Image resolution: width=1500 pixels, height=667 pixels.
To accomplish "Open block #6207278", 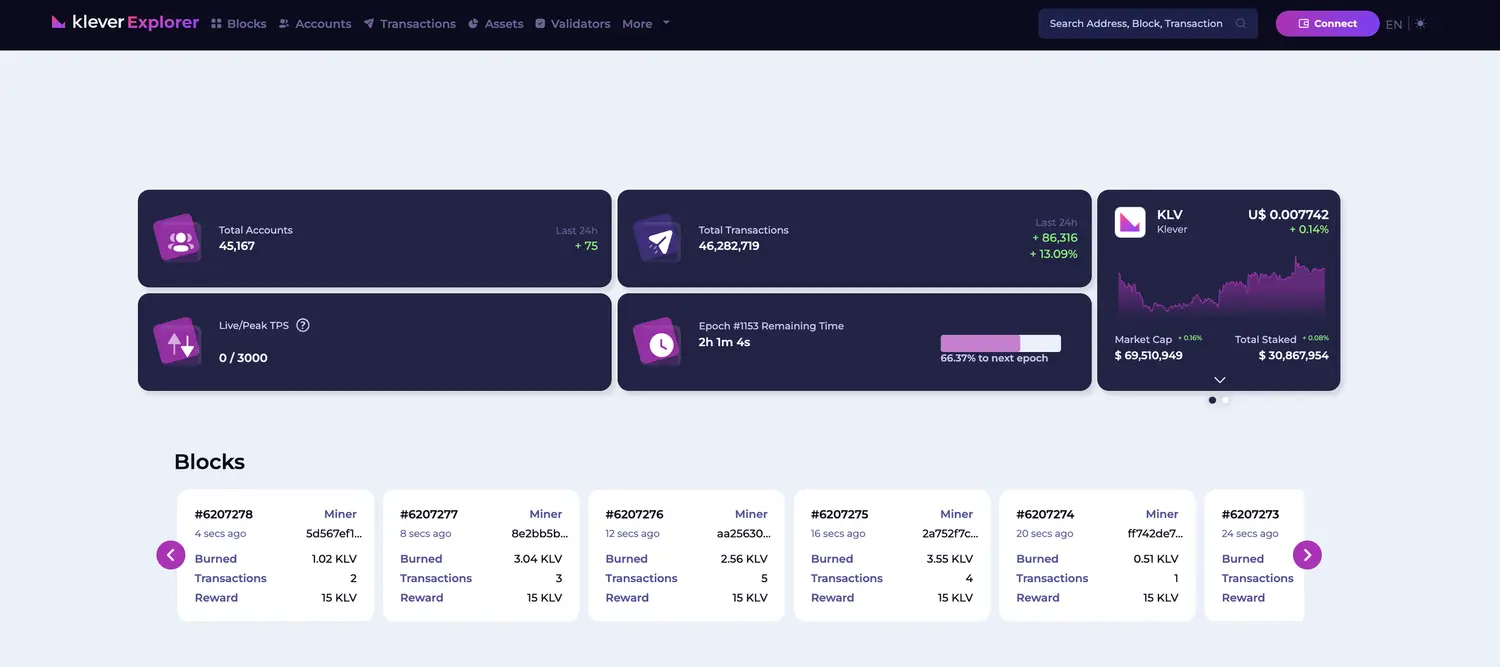I will [224, 514].
